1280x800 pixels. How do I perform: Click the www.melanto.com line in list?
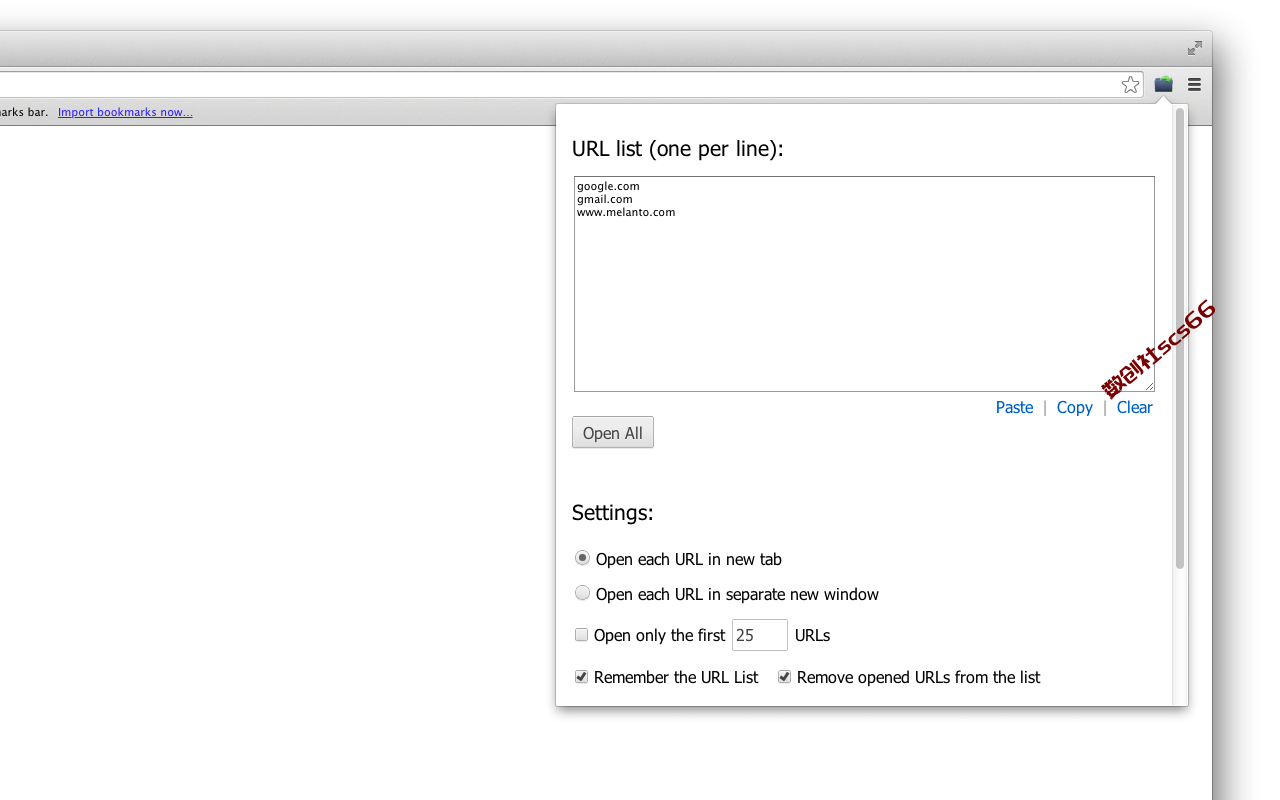pos(626,212)
